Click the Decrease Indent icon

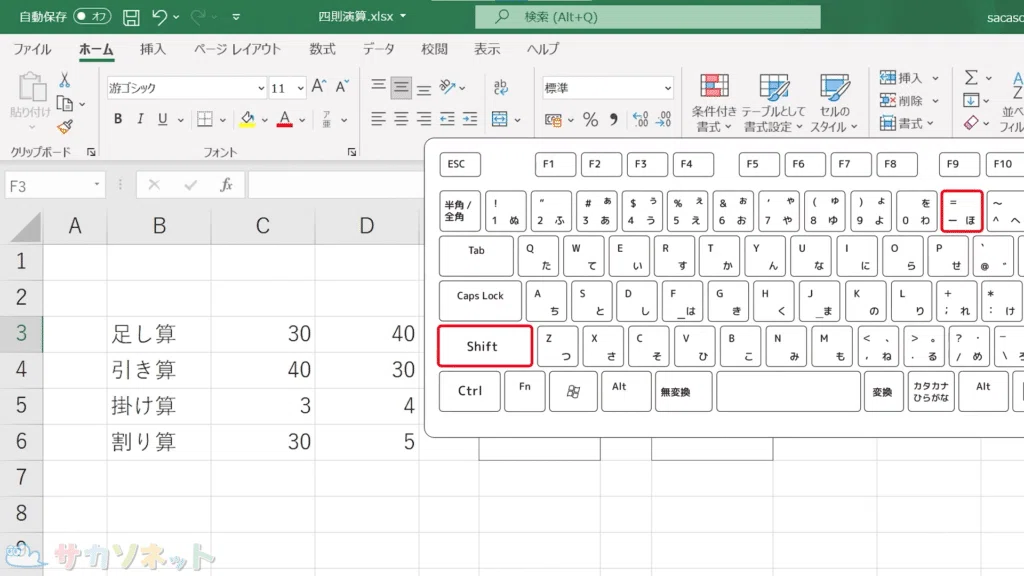[447, 119]
